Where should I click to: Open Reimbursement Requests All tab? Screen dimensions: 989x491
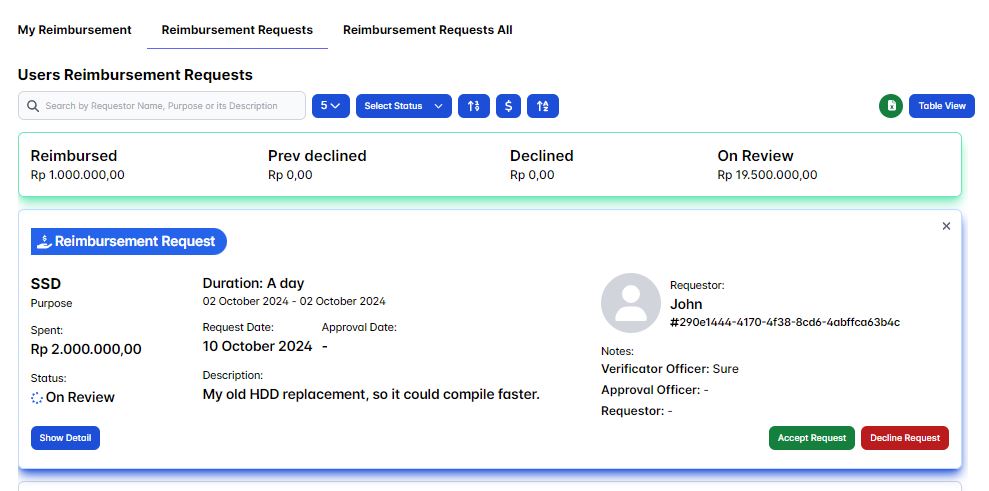427,30
